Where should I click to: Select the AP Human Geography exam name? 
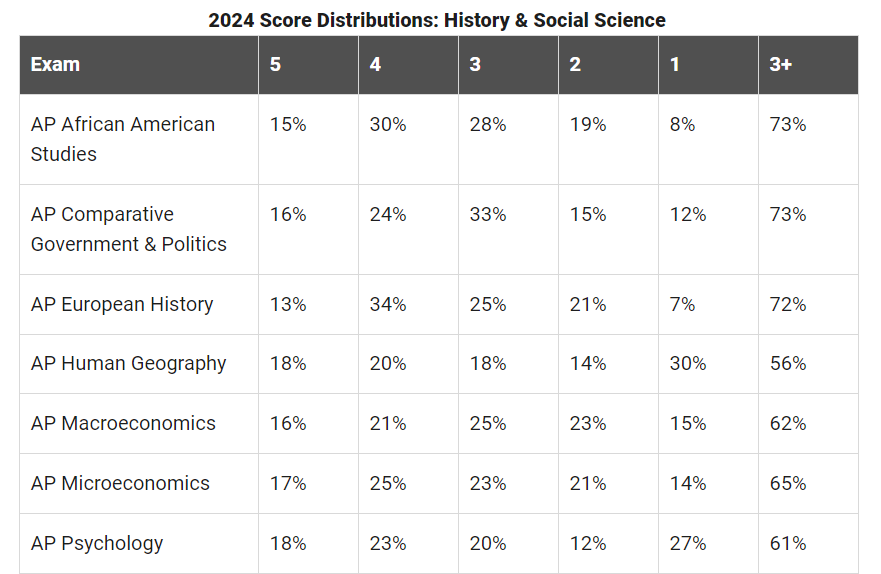tap(128, 363)
